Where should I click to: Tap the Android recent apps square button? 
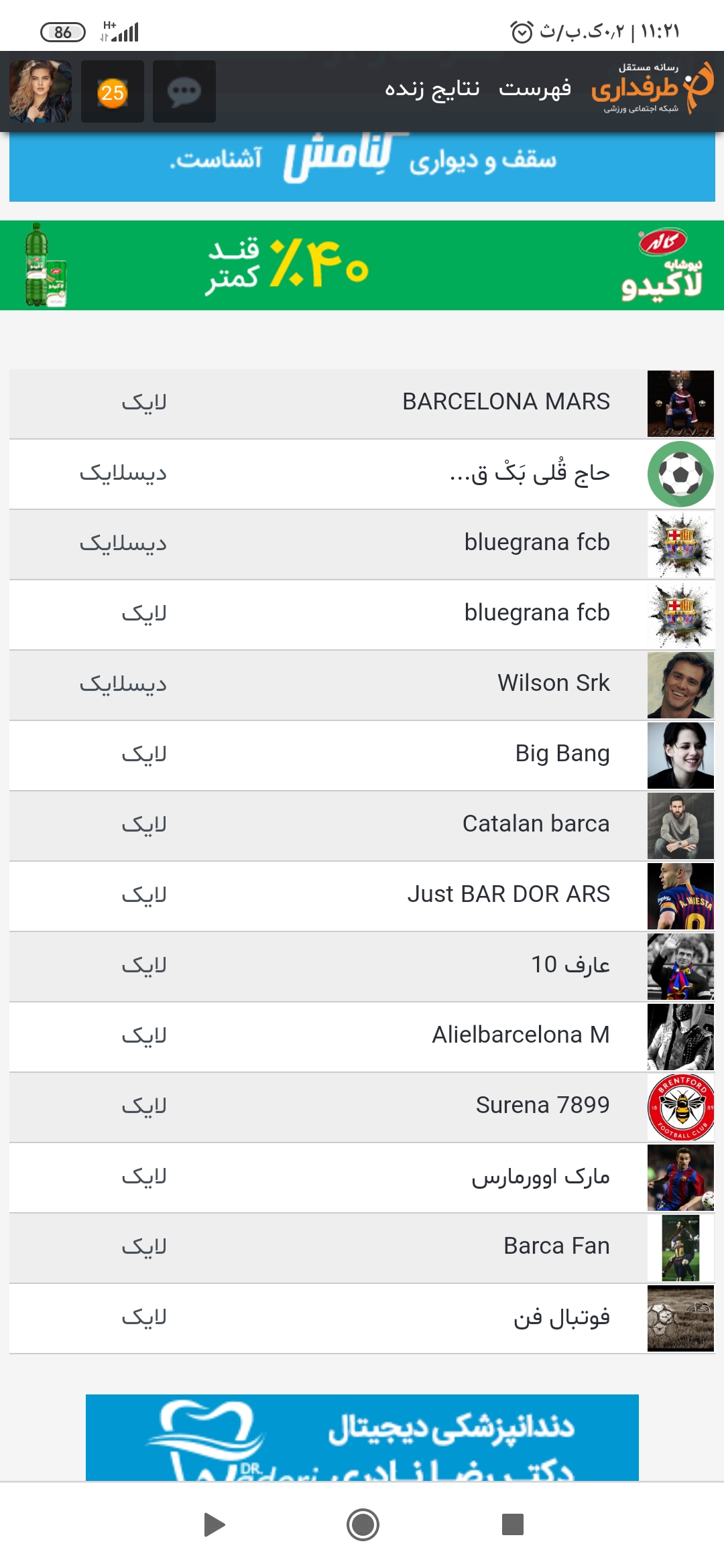click(513, 1524)
